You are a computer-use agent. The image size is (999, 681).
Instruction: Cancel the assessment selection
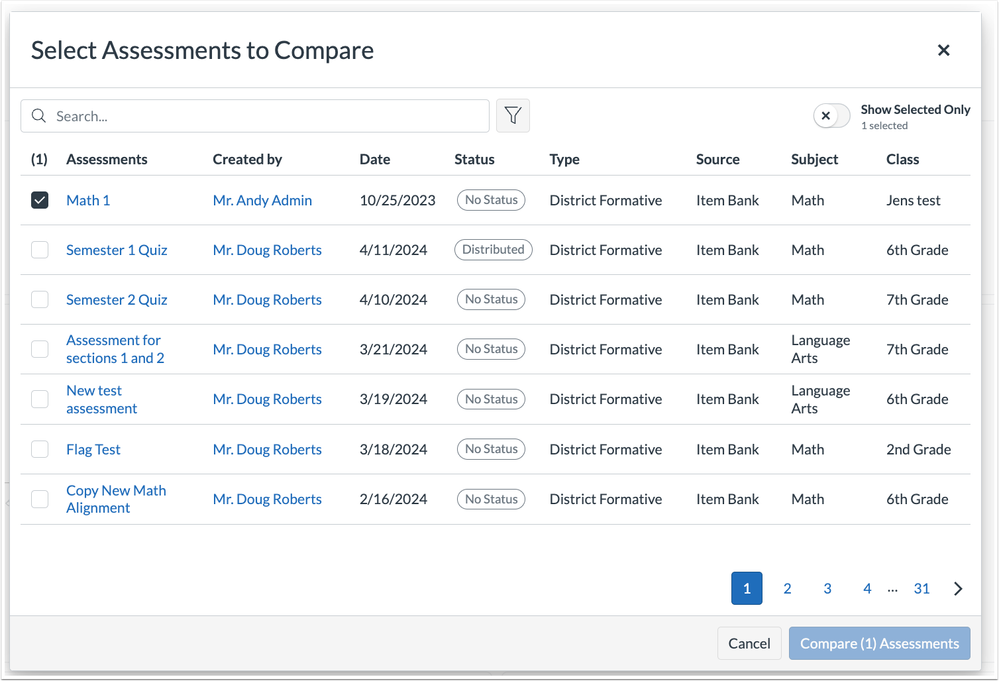[x=748, y=643]
